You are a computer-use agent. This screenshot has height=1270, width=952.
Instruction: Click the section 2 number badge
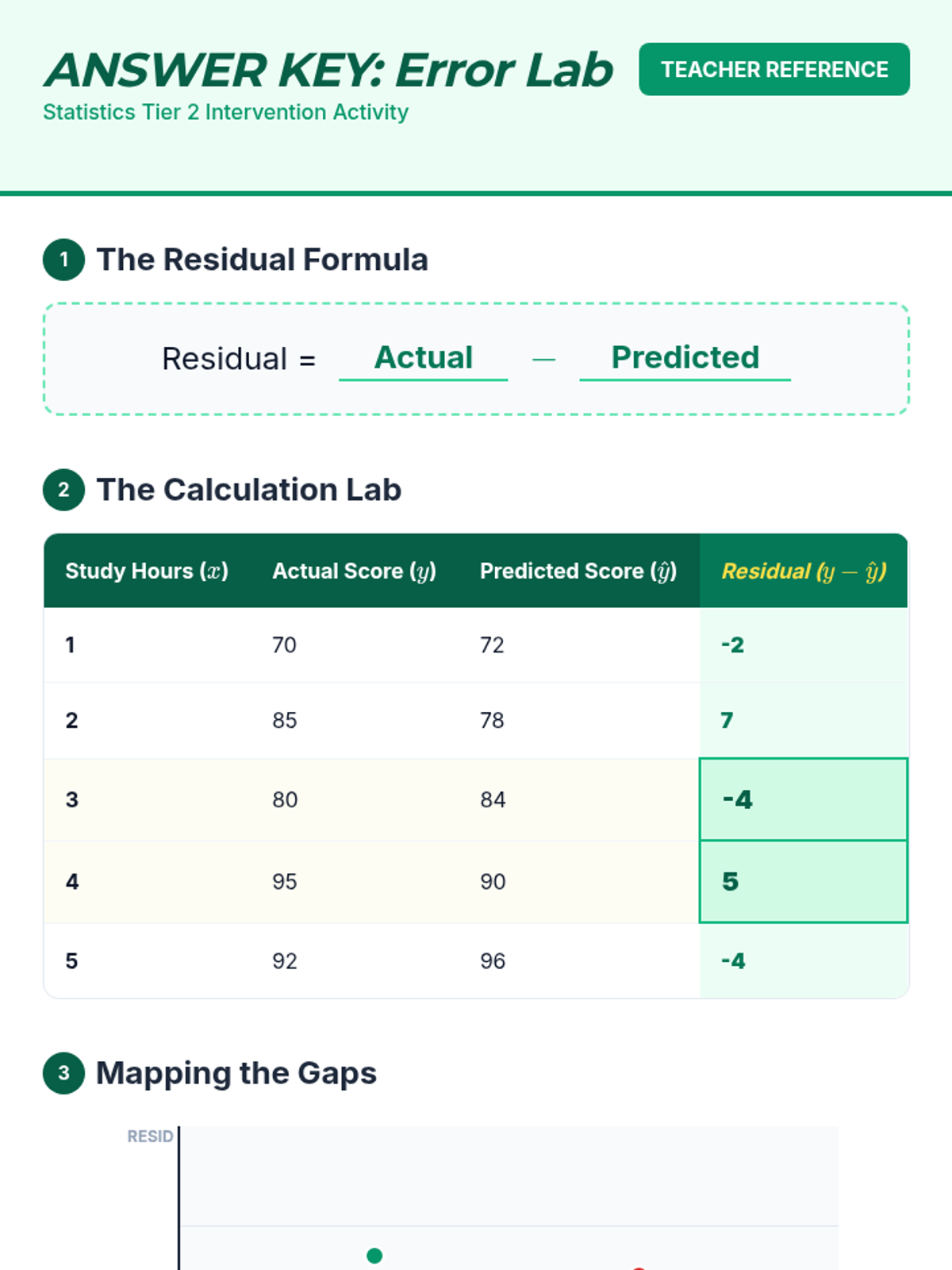(x=63, y=490)
